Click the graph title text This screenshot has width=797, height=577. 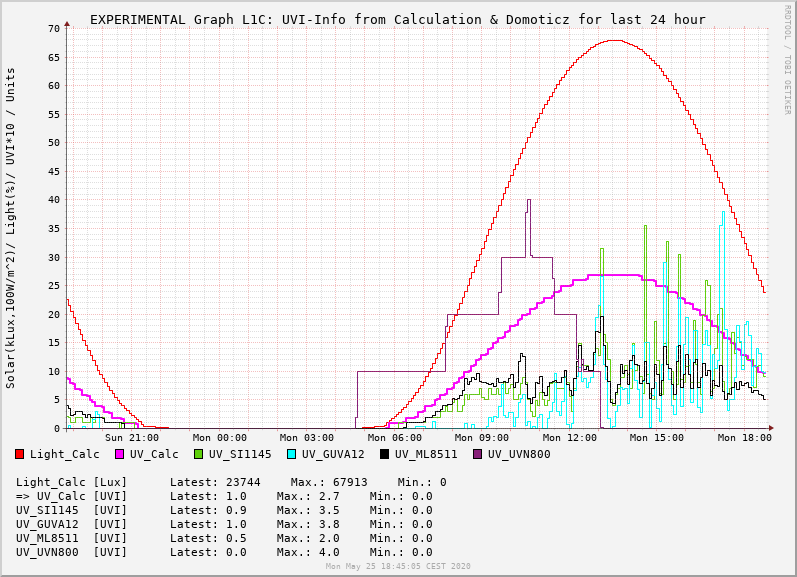(397, 19)
